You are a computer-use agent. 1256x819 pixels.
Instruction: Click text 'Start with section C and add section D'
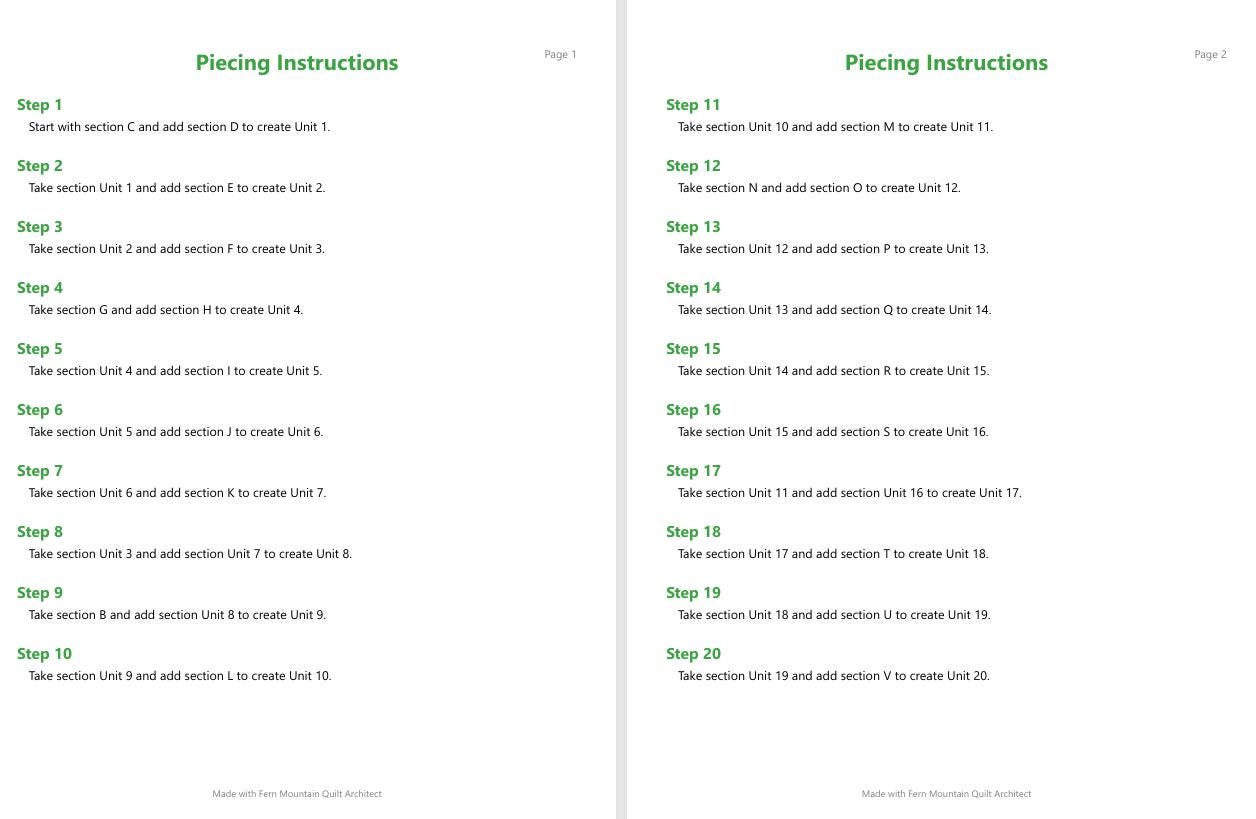coord(134,127)
